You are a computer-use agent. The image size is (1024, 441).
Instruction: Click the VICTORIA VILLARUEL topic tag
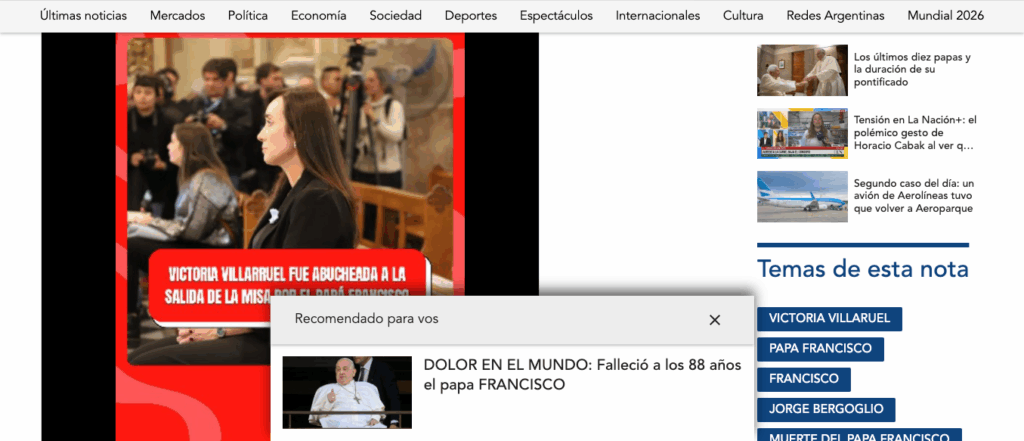(x=829, y=319)
